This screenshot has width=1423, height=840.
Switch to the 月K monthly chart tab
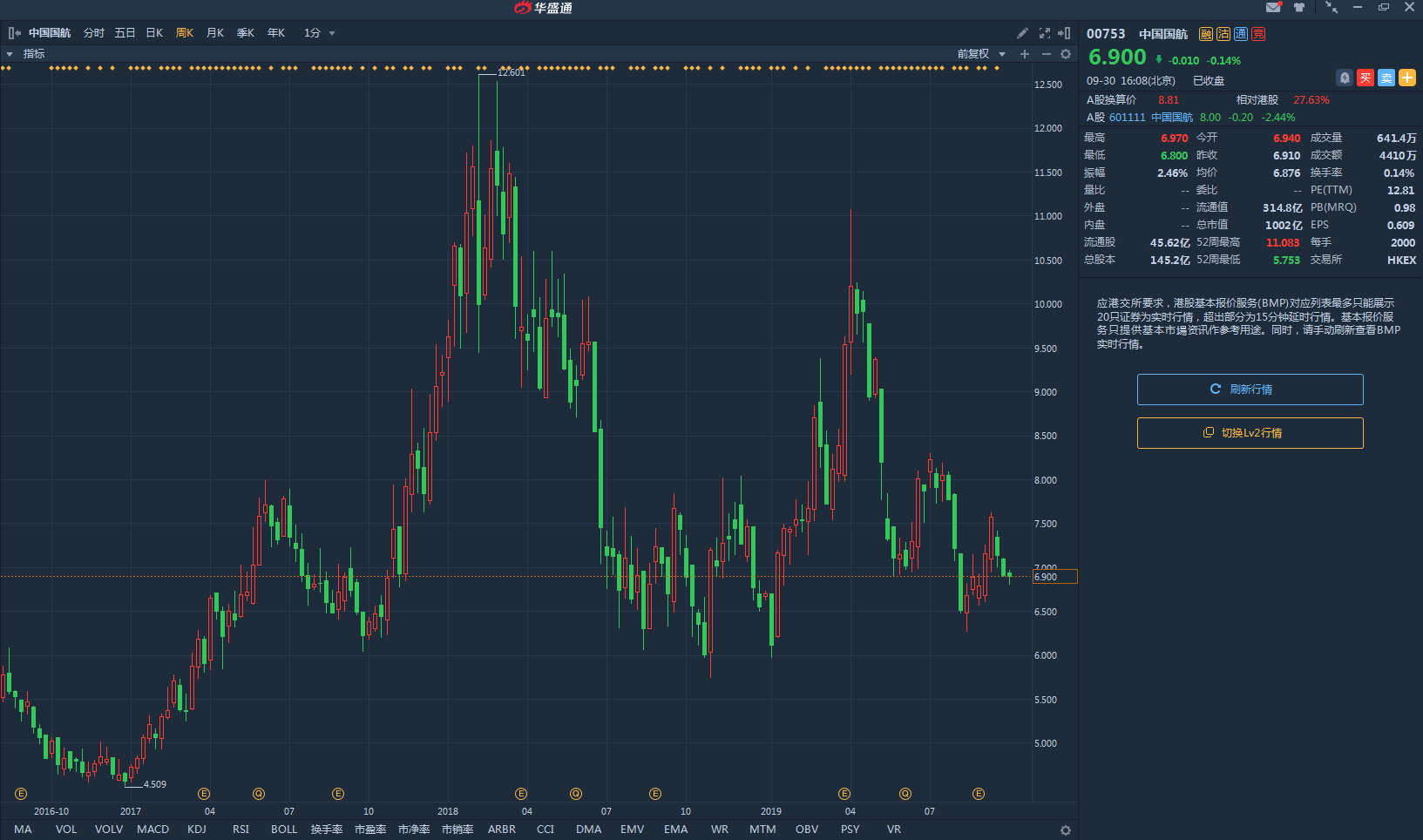coord(215,33)
